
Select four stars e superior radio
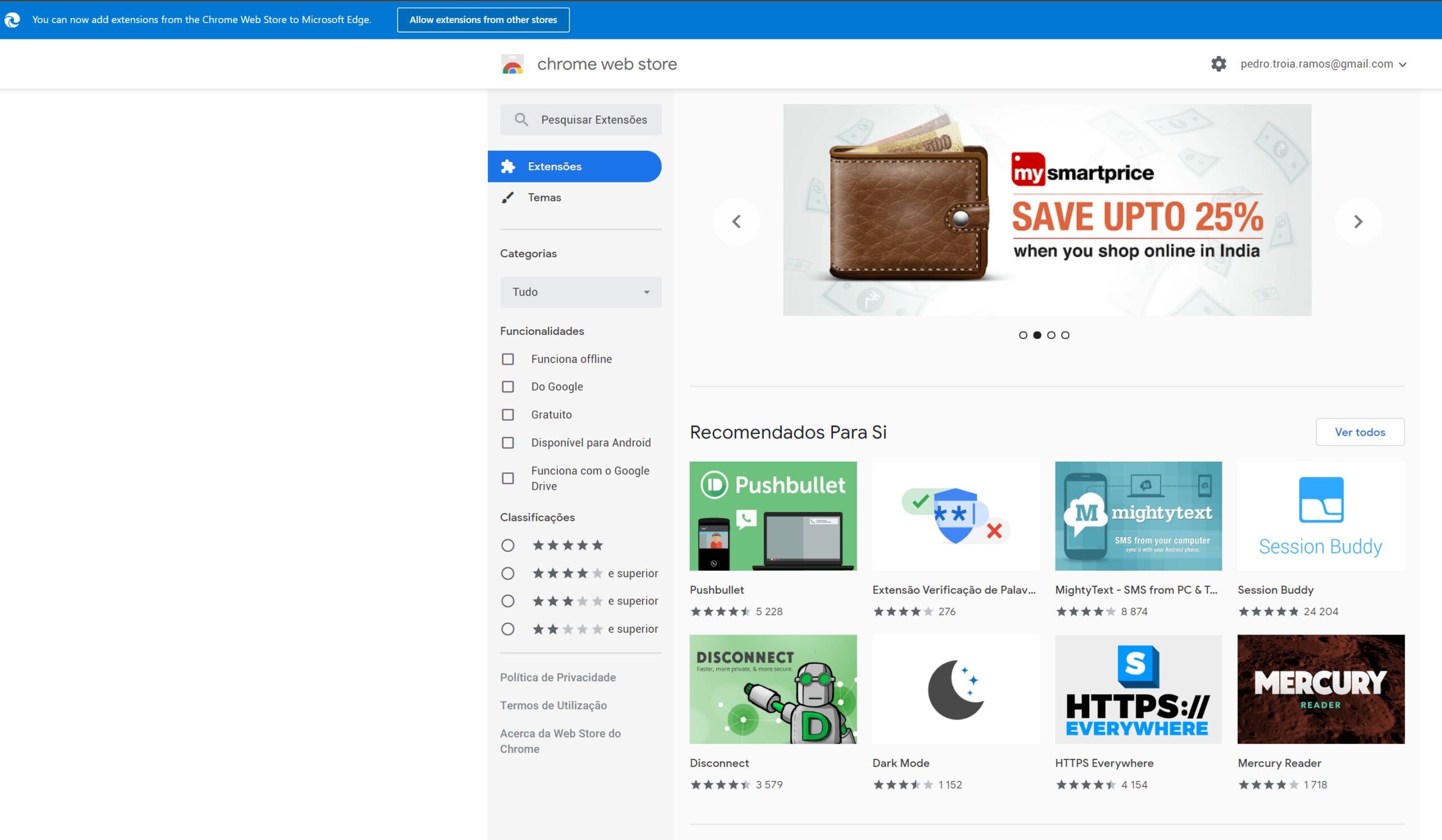tap(508, 573)
